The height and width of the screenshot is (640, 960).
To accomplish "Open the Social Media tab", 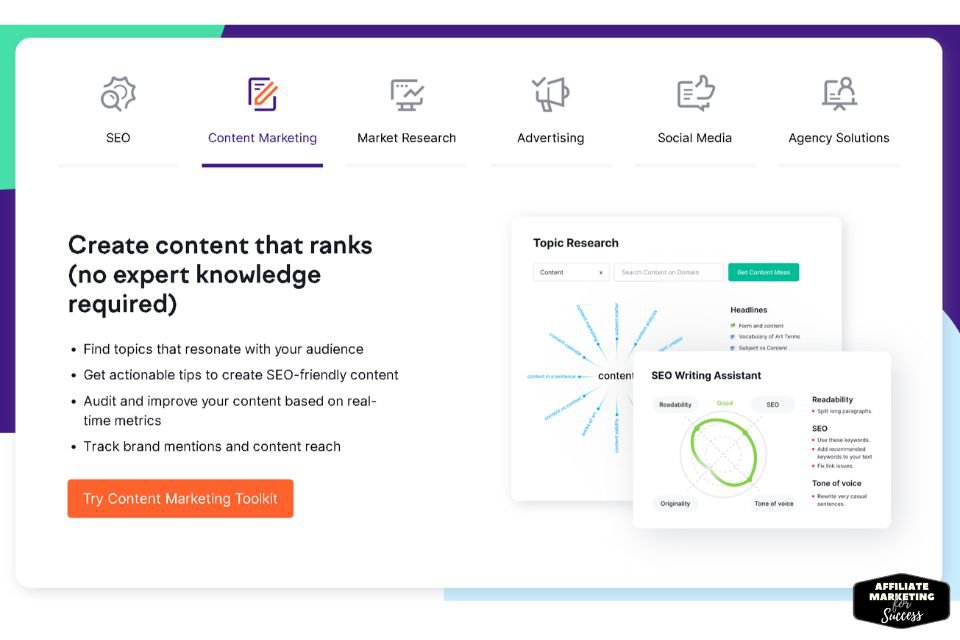I will click(x=694, y=138).
